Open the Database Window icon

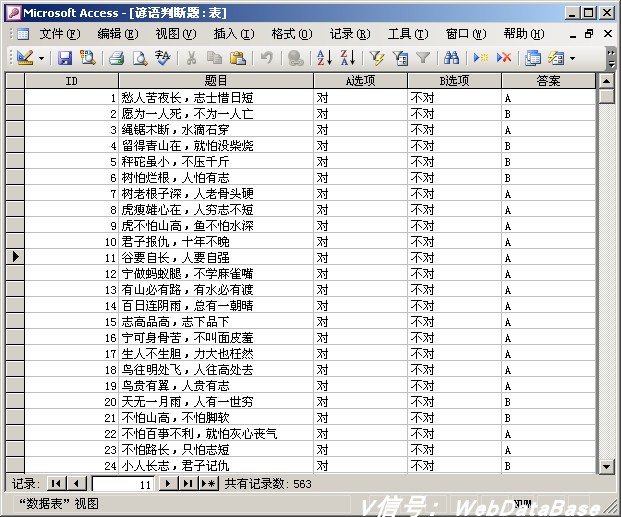pyautogui.click(x=533, y=58)
